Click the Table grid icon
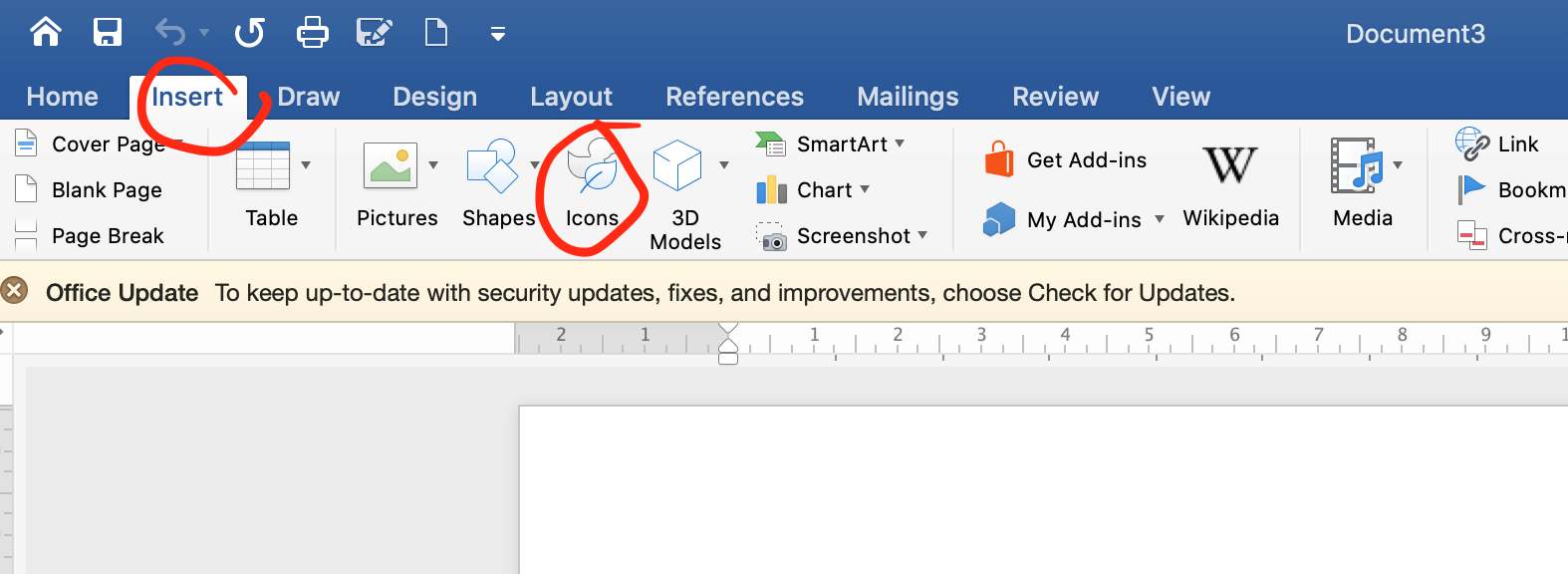The image size is (1568, 574). tap(263, 165)
